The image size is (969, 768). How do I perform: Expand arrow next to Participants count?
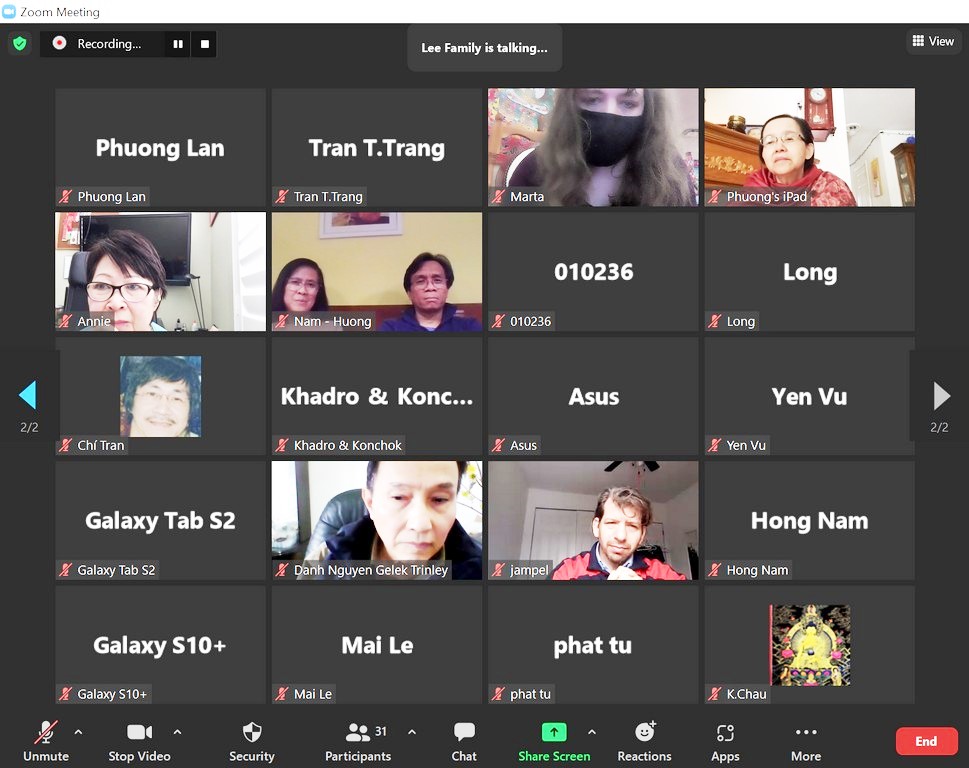[x=412, y=732]
